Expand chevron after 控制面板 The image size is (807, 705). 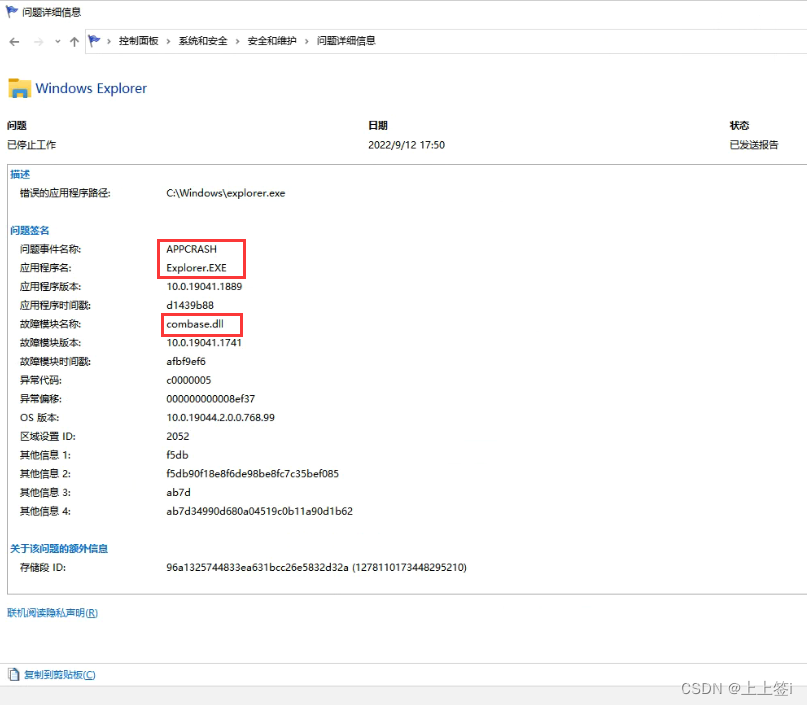168,41
